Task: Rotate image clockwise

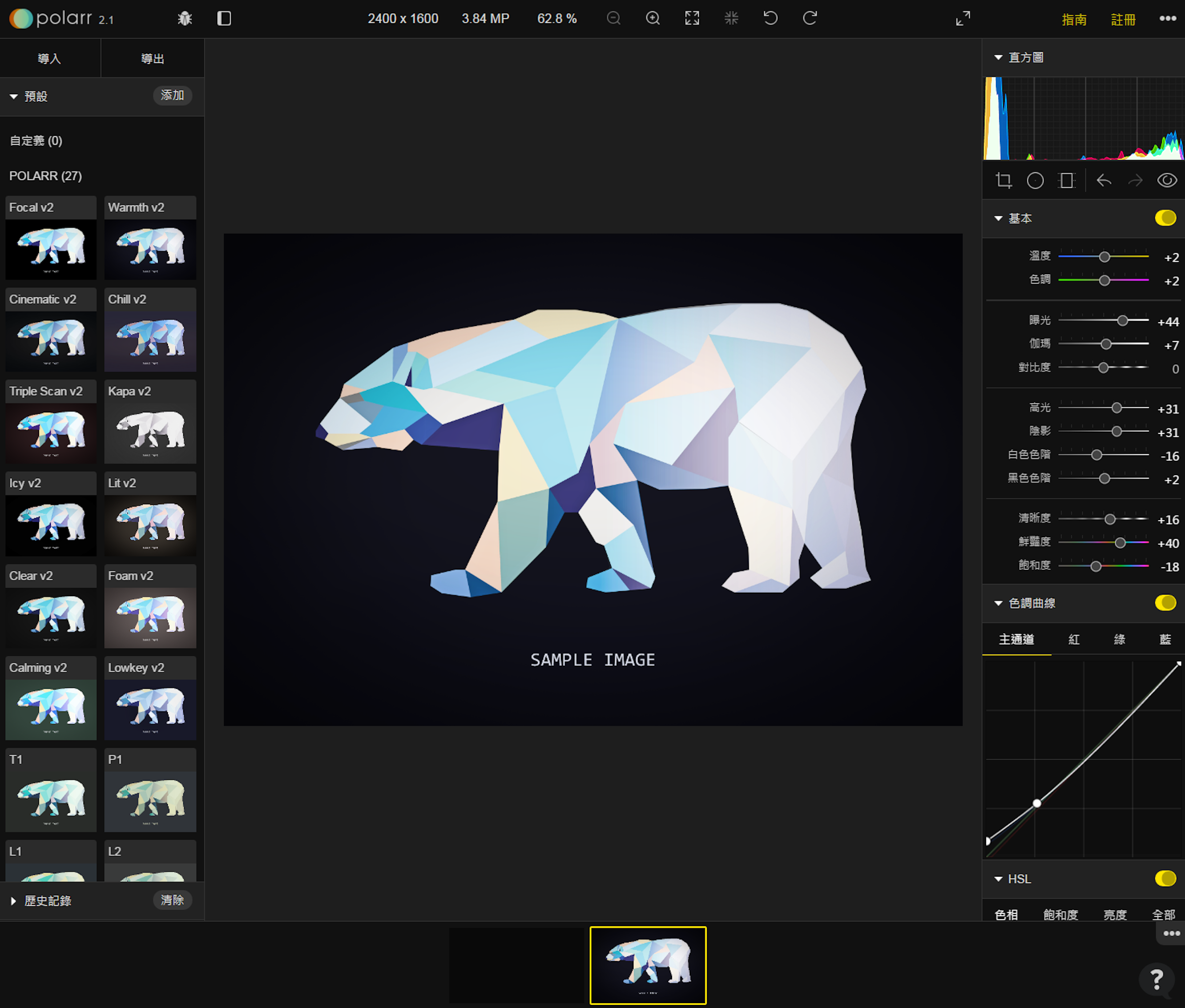Action: coord(810,18)
